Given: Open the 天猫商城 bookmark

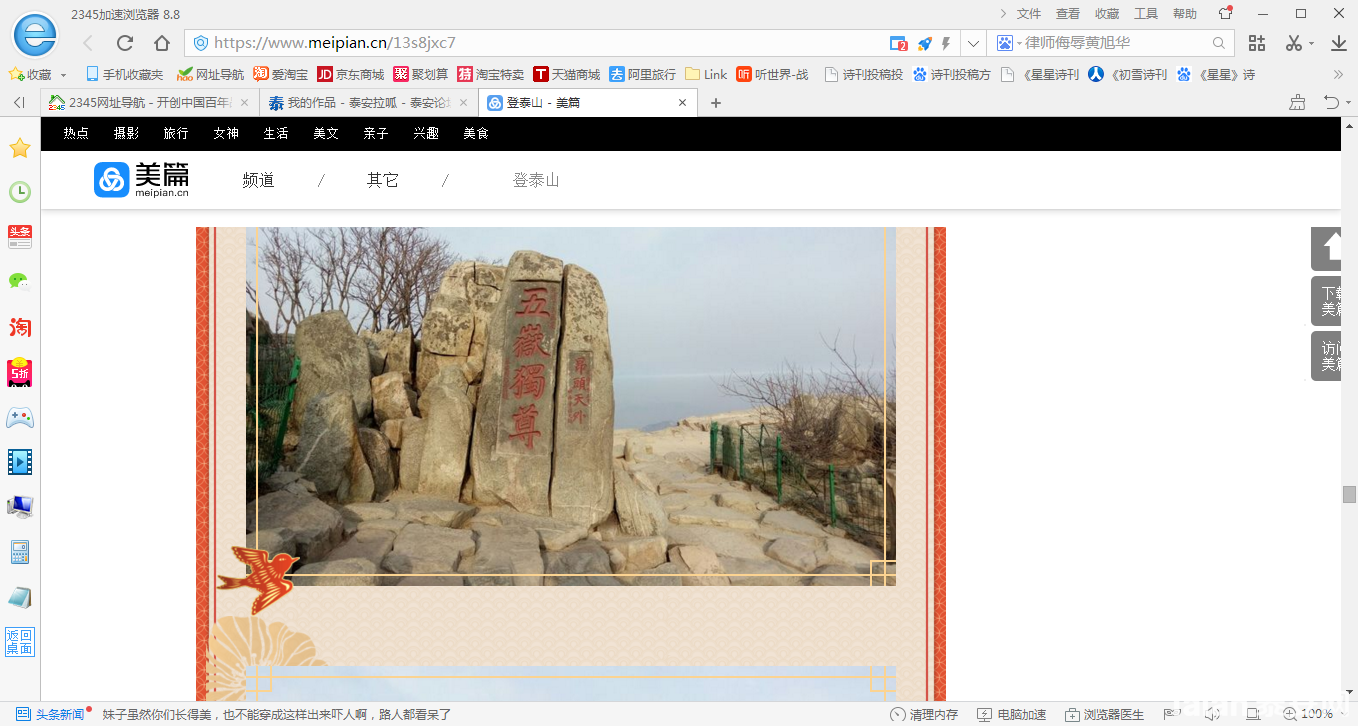Looking at the screenshot, I should (567, 74).
